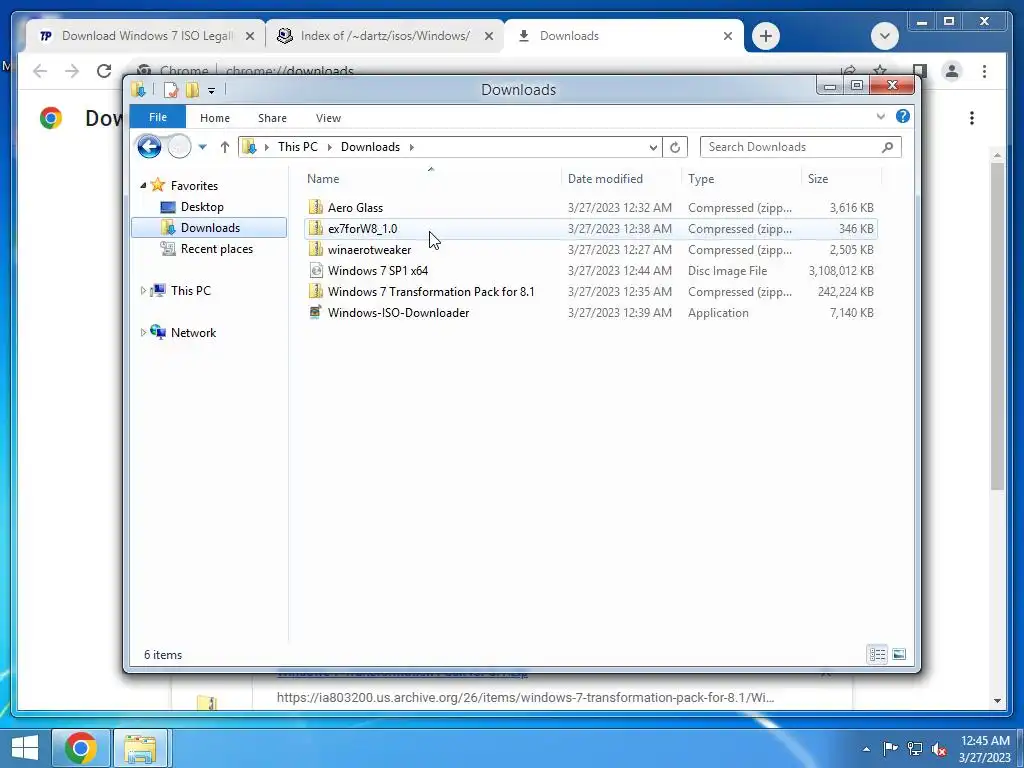The height and width of the screenshot is (768, 1024).
Task: Click Explorer's forward navigation button
Action: pyautogui.click(x=179, y=146)
